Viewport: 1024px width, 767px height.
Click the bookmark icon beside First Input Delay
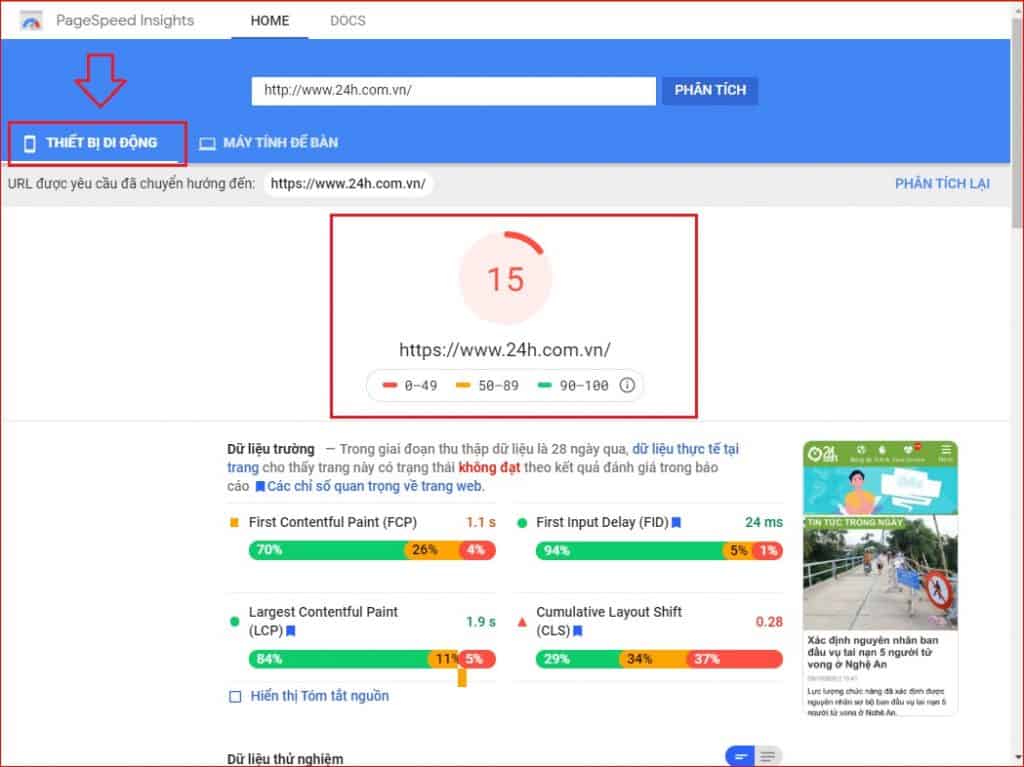[x=677, y=522]
